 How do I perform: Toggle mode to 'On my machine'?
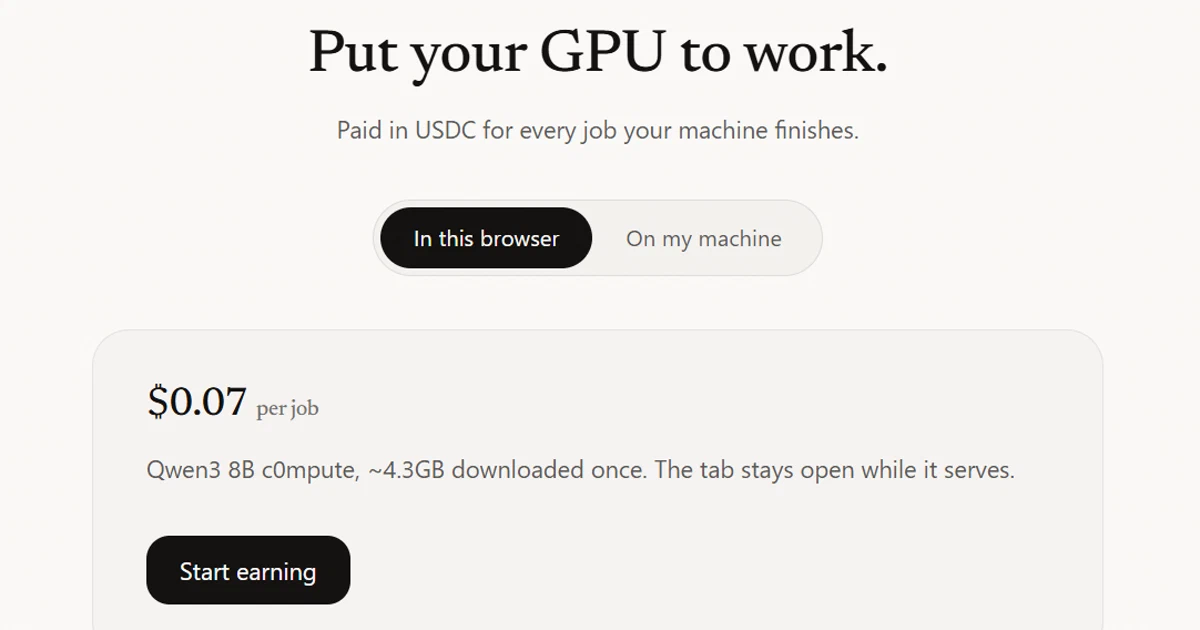(704, 238)
